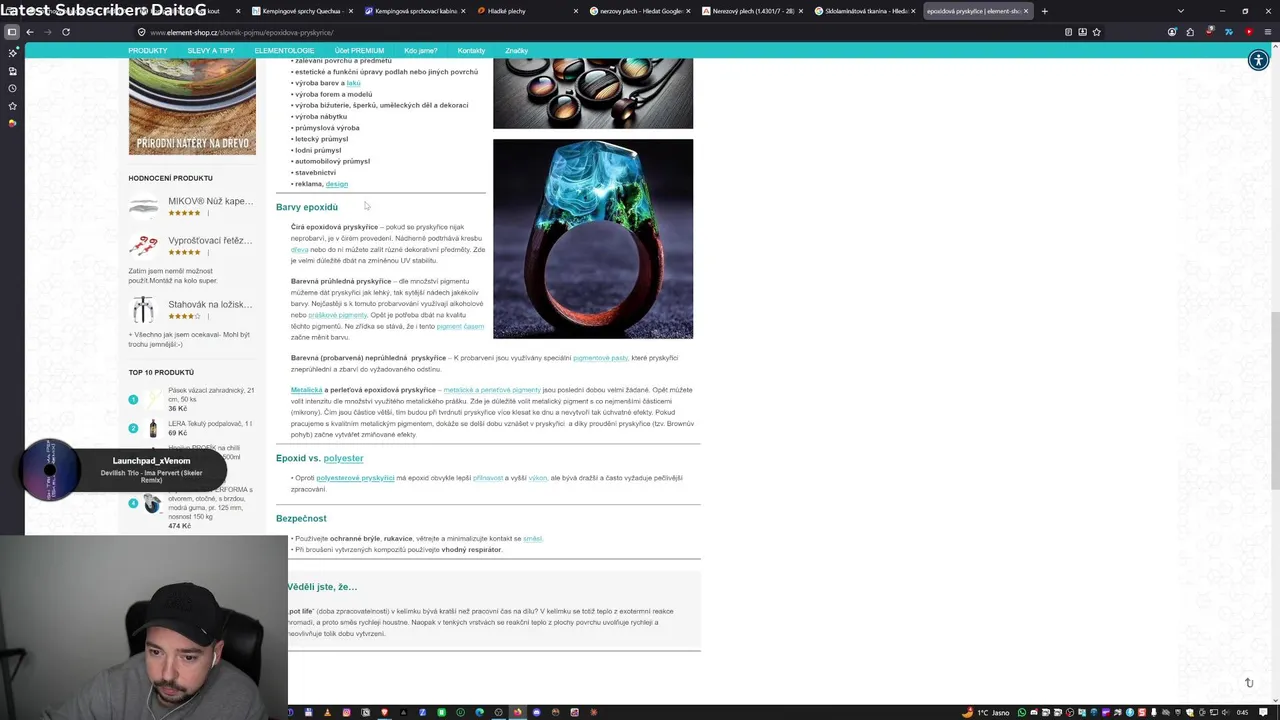
Task: Follow the 'design' link after reklama
Action: pos(337,184)
